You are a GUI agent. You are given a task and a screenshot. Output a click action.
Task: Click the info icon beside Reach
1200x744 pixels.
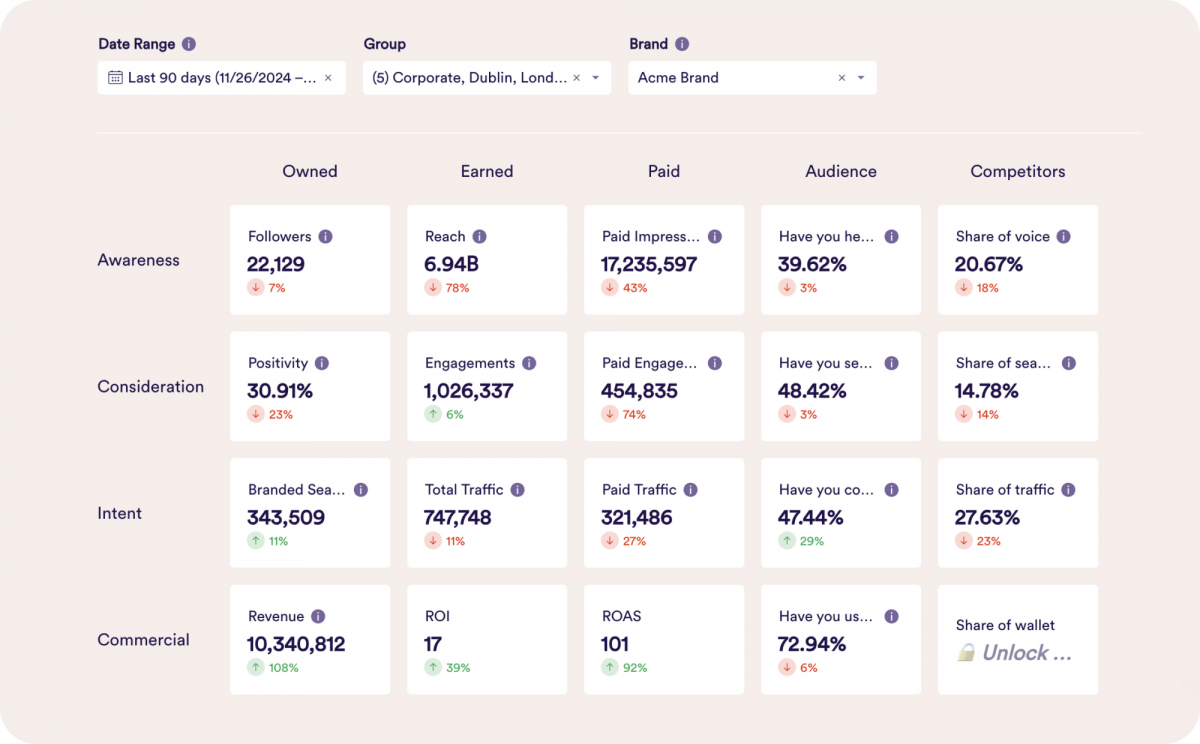tap(479, 237)
